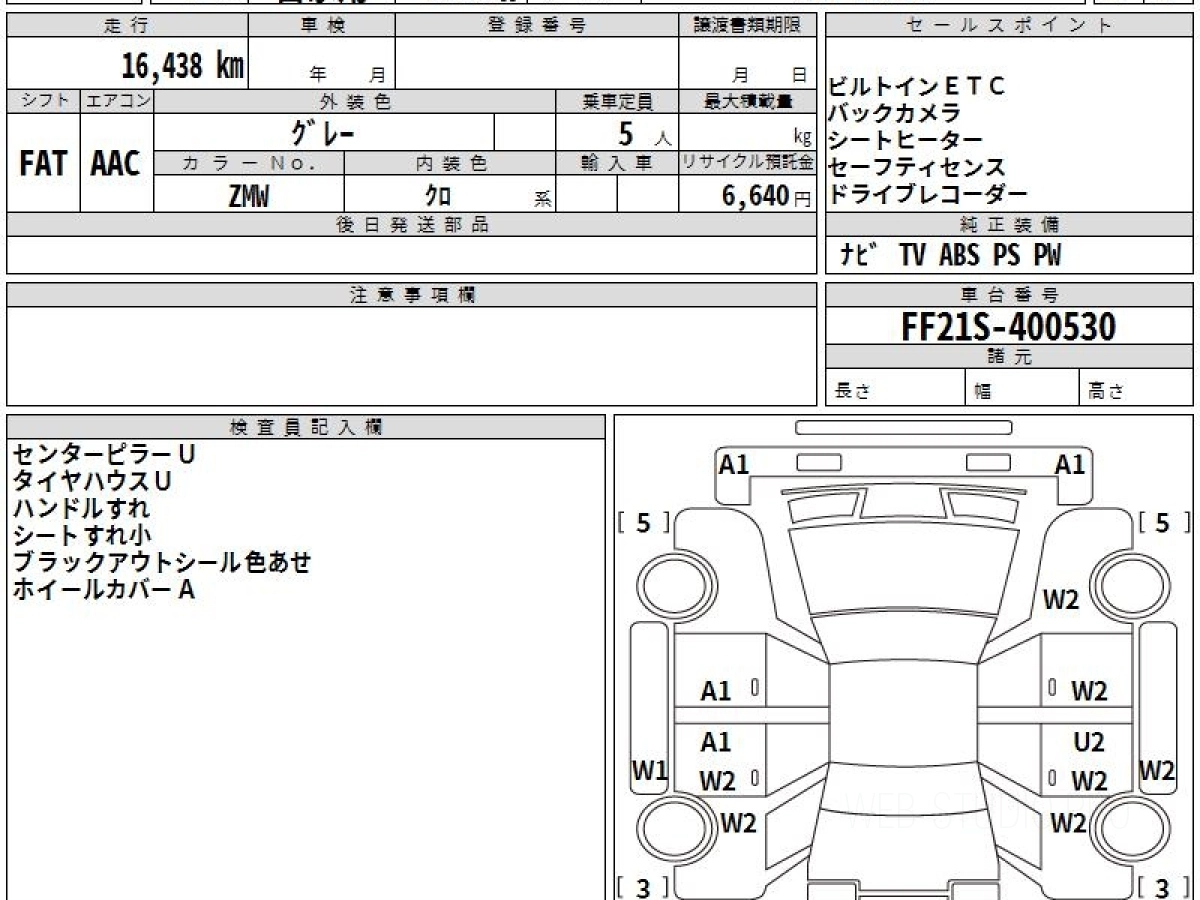Viewport: 1200px width, 900px height.
Task: Click the リサイクル預託金 header
Action: 748,163
